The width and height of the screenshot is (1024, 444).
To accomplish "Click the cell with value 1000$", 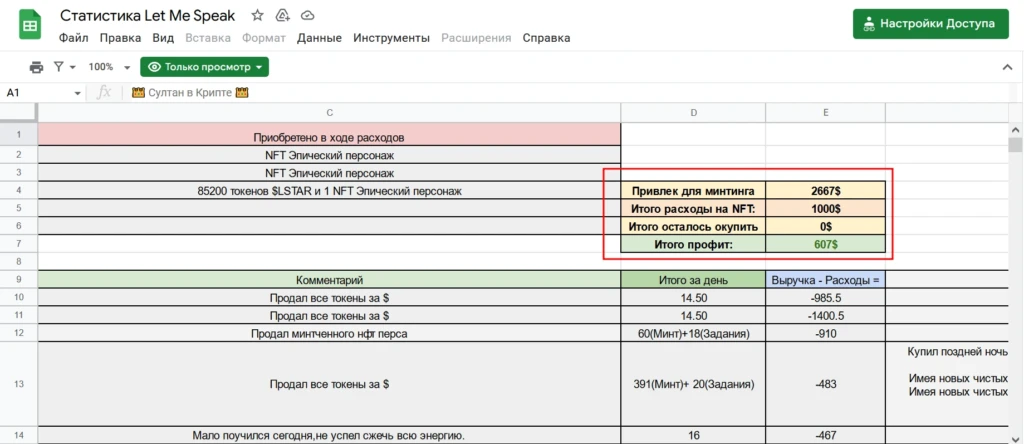I will 825,209.
